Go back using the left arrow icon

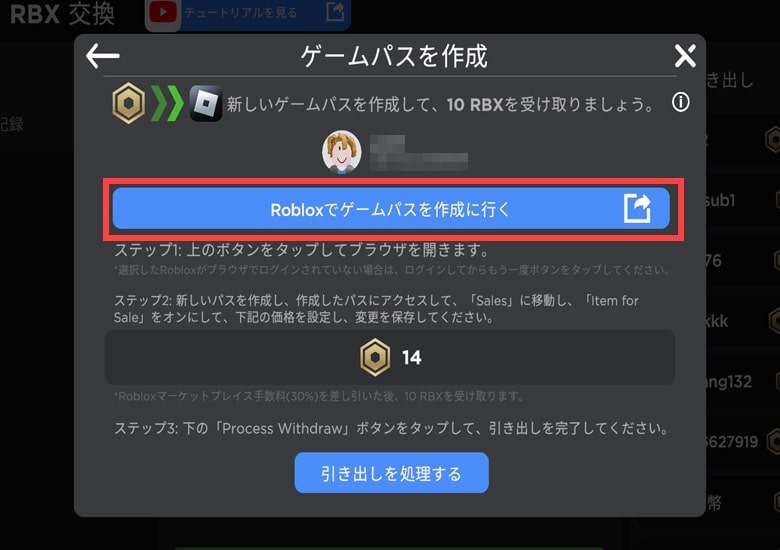[103, 55]
